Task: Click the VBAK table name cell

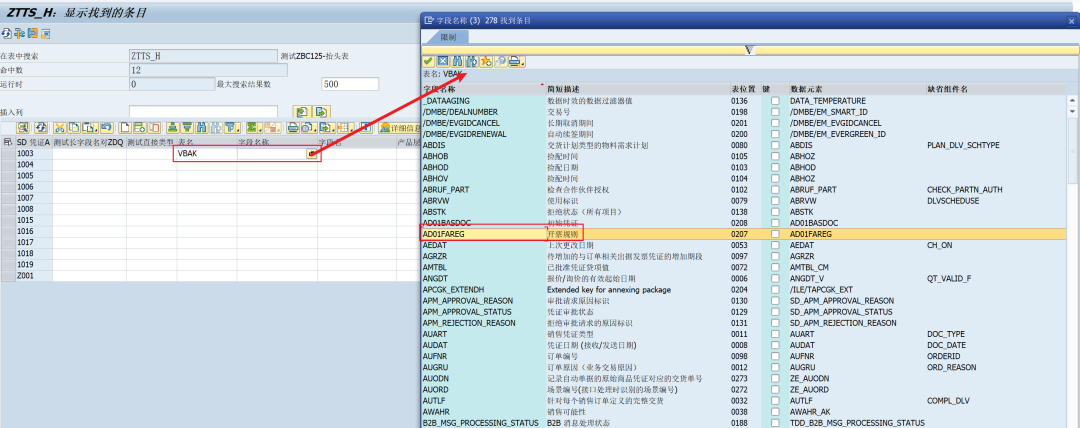Action: point(207,154)
